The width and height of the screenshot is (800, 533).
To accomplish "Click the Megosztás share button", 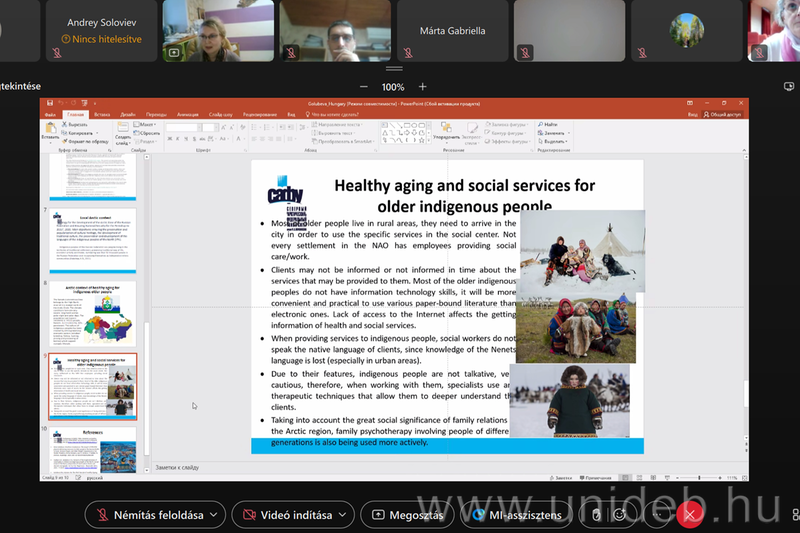I will 406,515.
